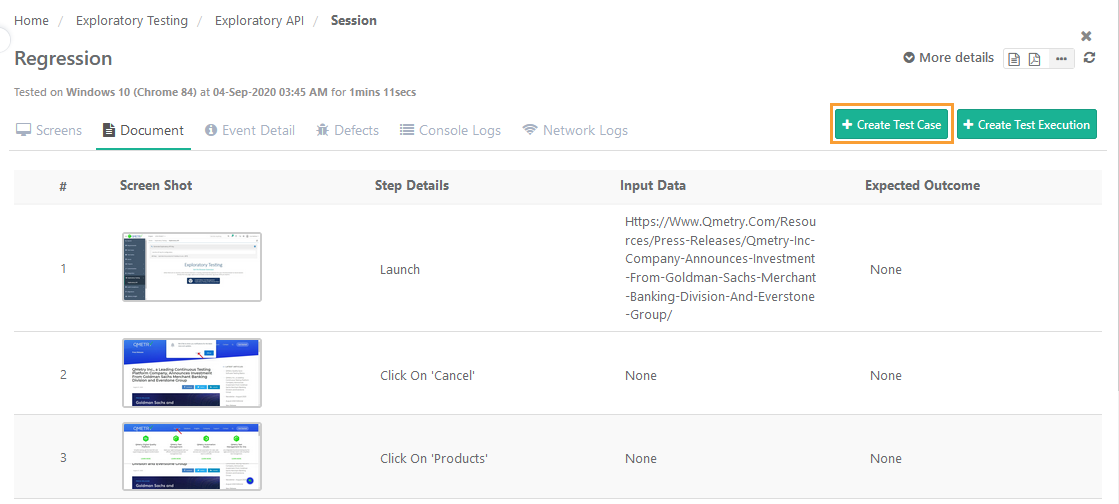Screen dimensions: 1119x504
Task: Export session as document file icon
Action: click(x=1013, y=59)
